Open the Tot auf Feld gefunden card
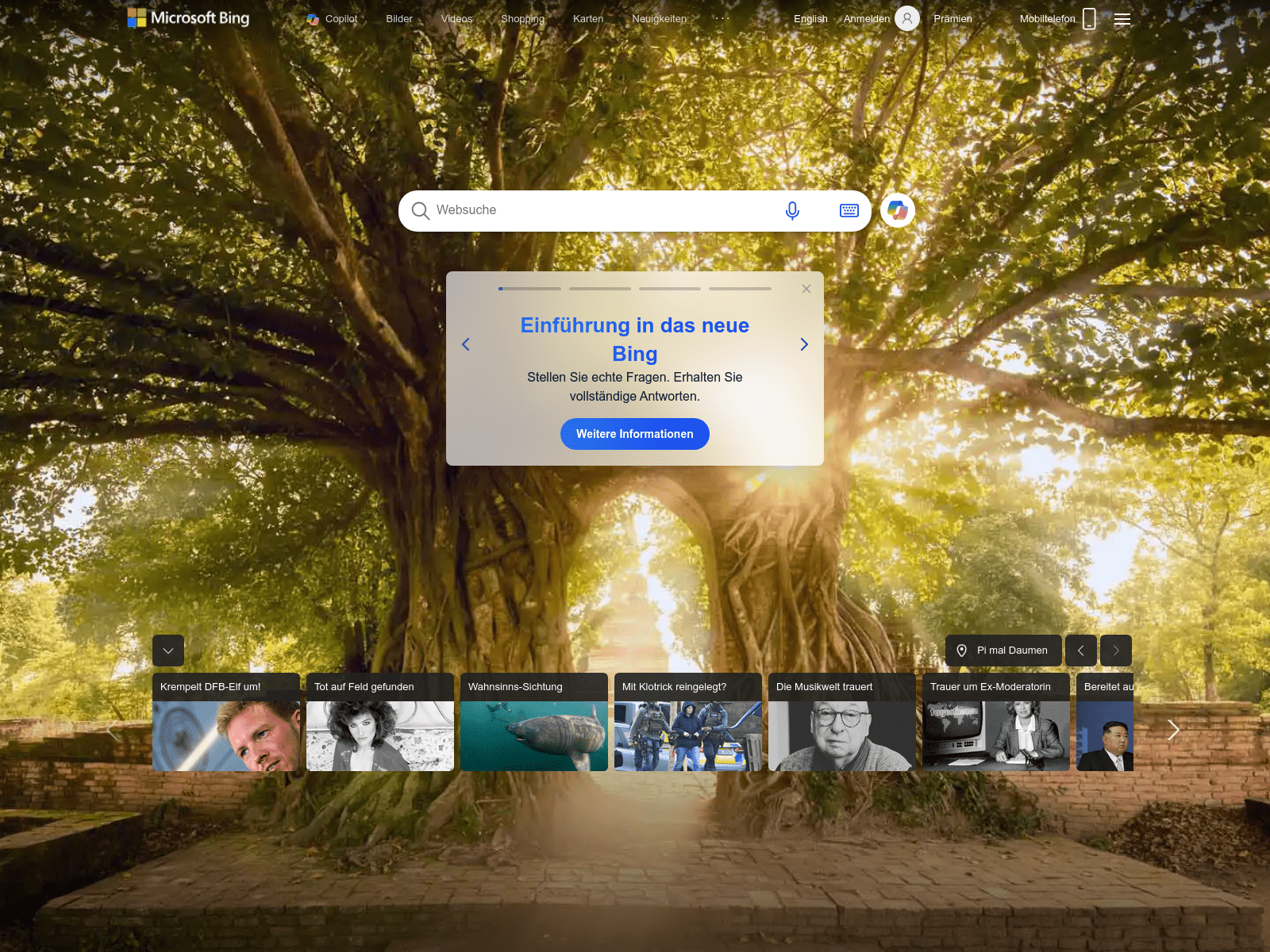The width and height of the screenshot is (1270, 952). [380, 722]
